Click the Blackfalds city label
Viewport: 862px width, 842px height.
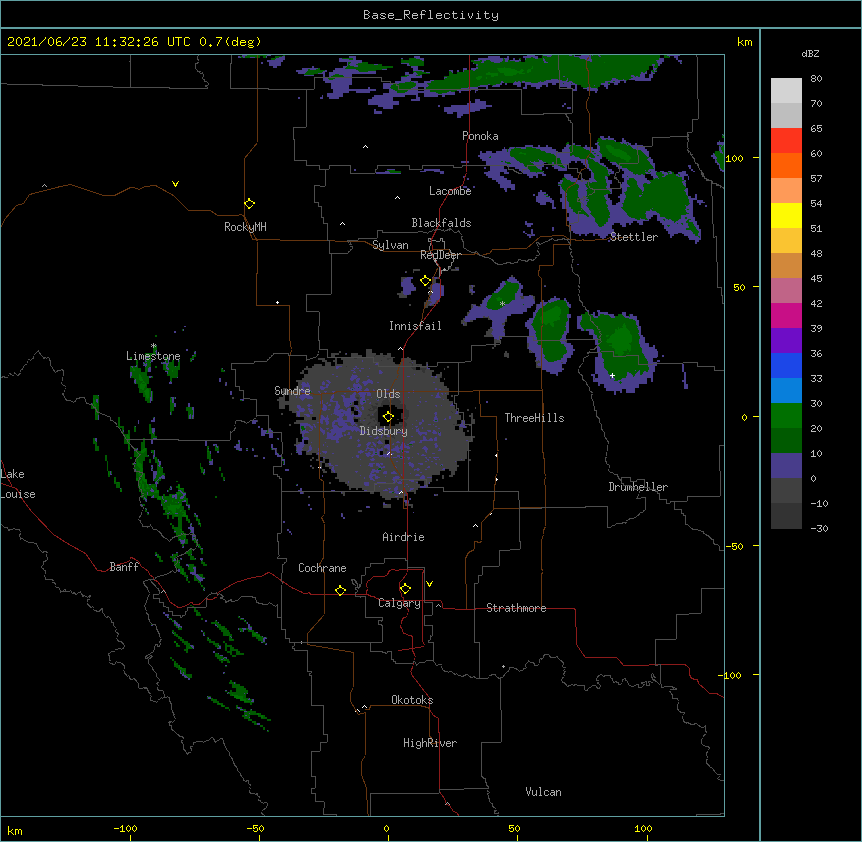coord(441,223)
